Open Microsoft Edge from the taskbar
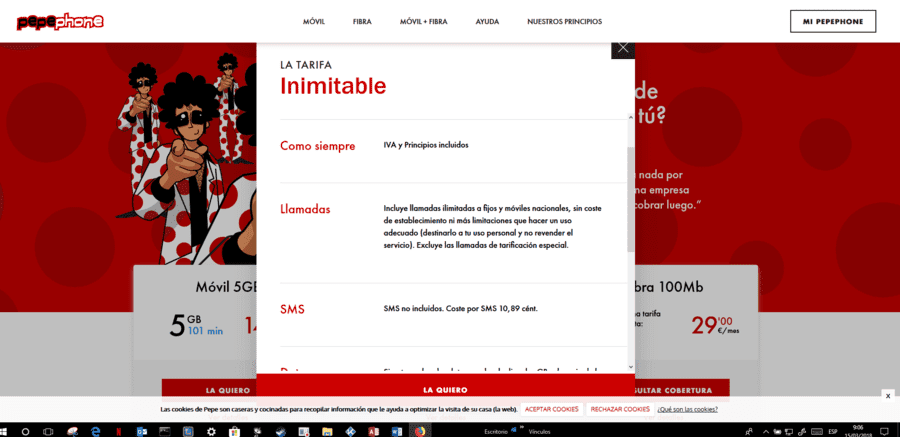Viewport: 900px width, 437px height. (95, 431)
